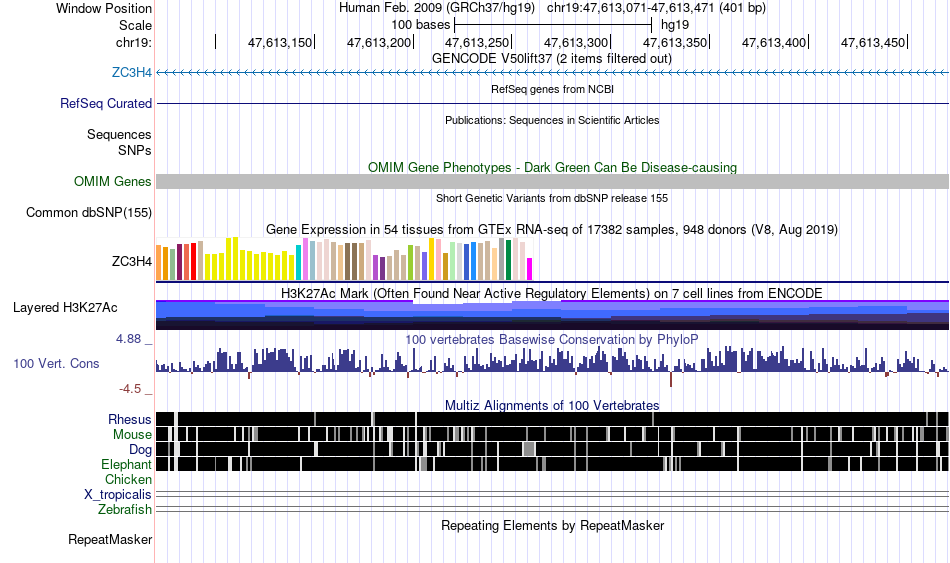950x563 pixels.
Task: Select the Common dbSNP(155) track label
Action: coord(88,213)
